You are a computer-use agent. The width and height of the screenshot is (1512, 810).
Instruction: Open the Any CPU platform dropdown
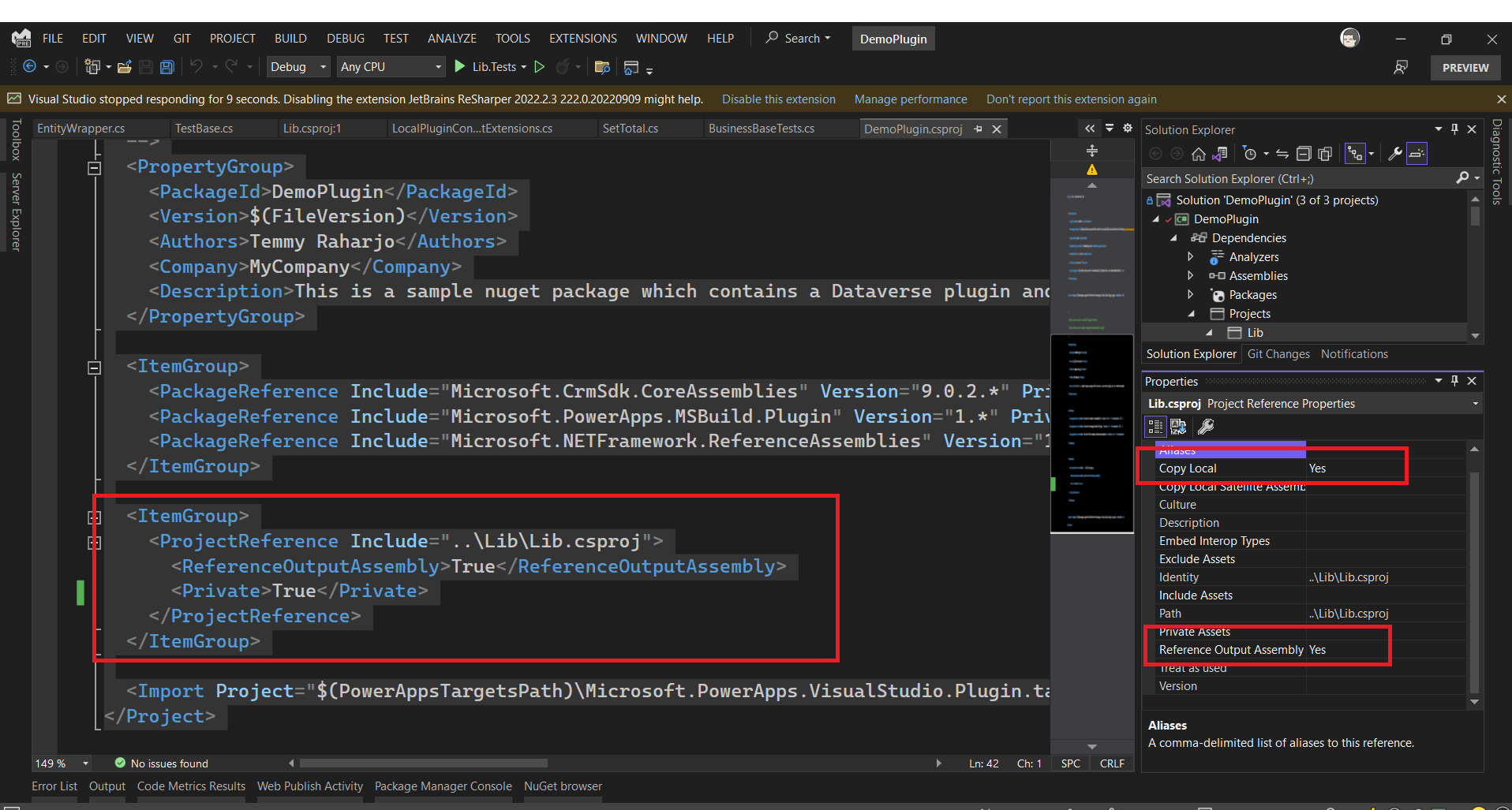pyautogui.click(x=391, y=67)
